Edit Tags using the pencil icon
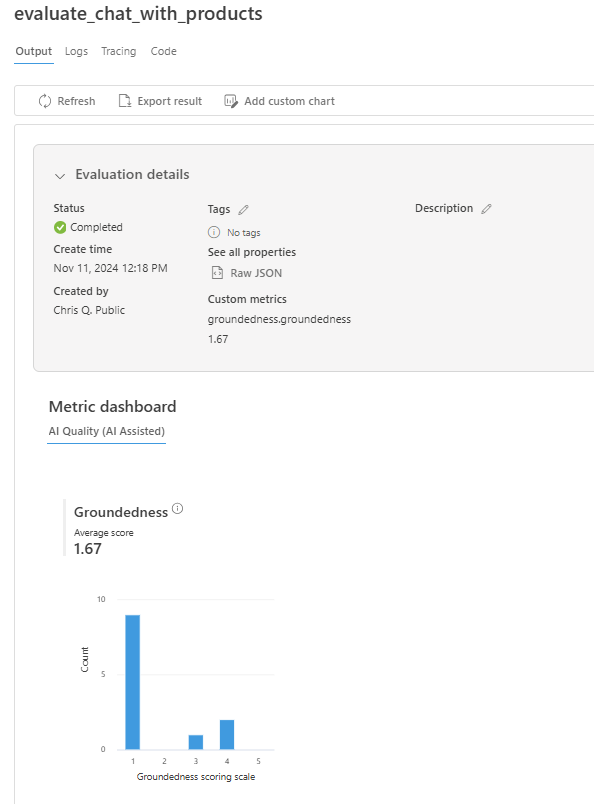This screenshot has width=594, height=804. tap(243, 209)
